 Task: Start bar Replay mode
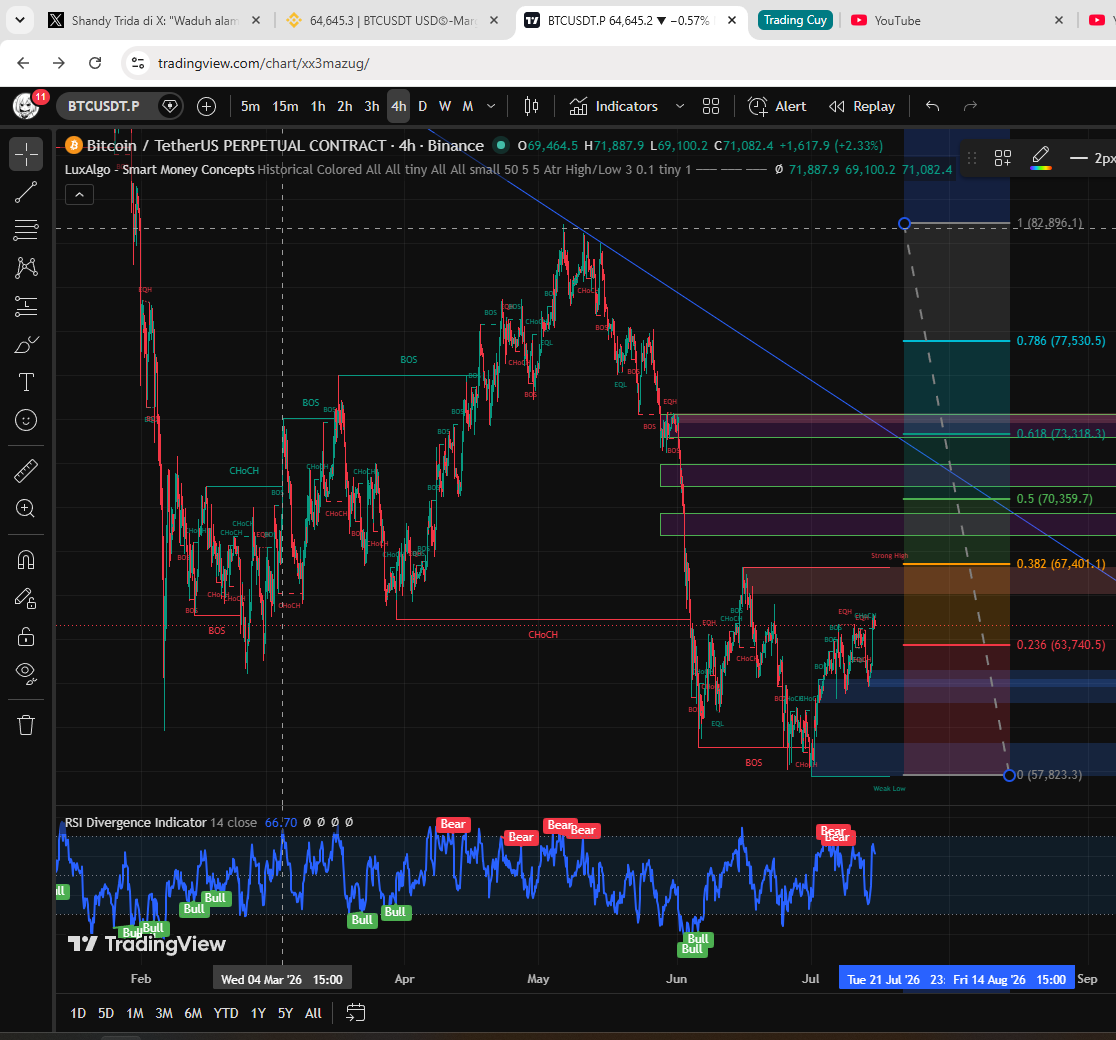pos(862,106)
